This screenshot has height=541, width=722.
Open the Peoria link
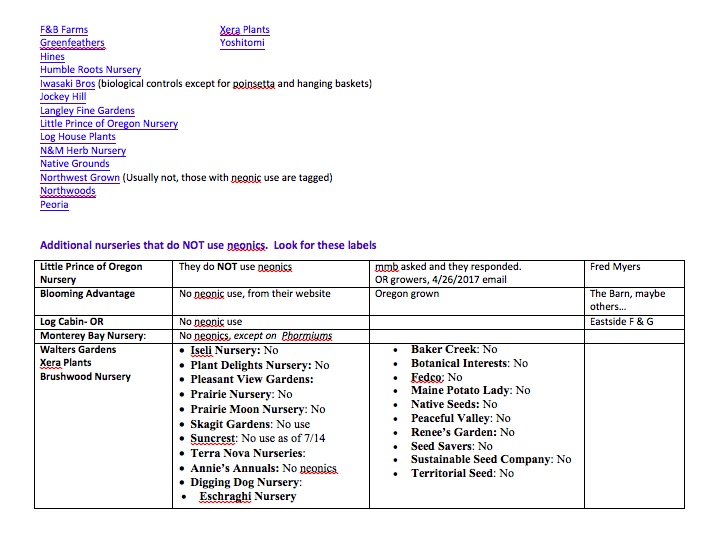pyautogui.click(x=54, y=205)
